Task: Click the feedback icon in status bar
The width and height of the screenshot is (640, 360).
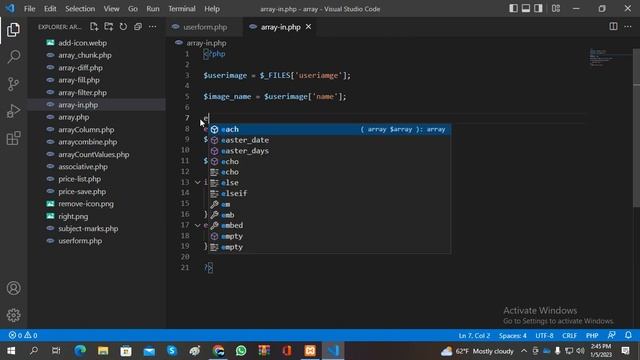Action: 611,335
